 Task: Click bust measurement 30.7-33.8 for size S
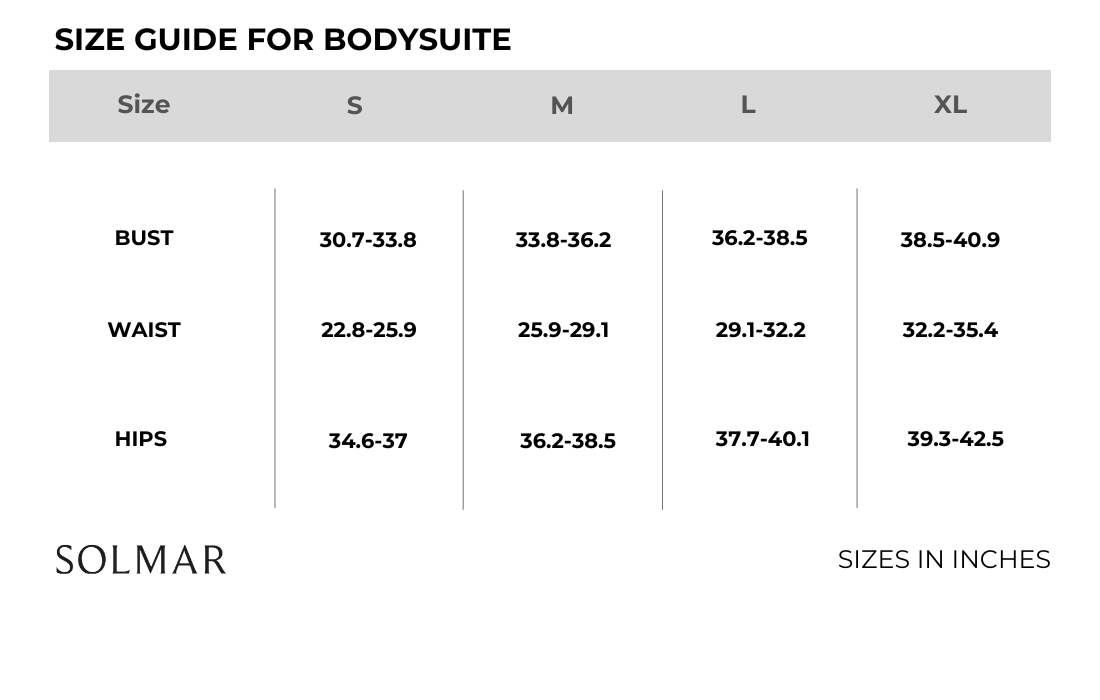pos(368,240)
